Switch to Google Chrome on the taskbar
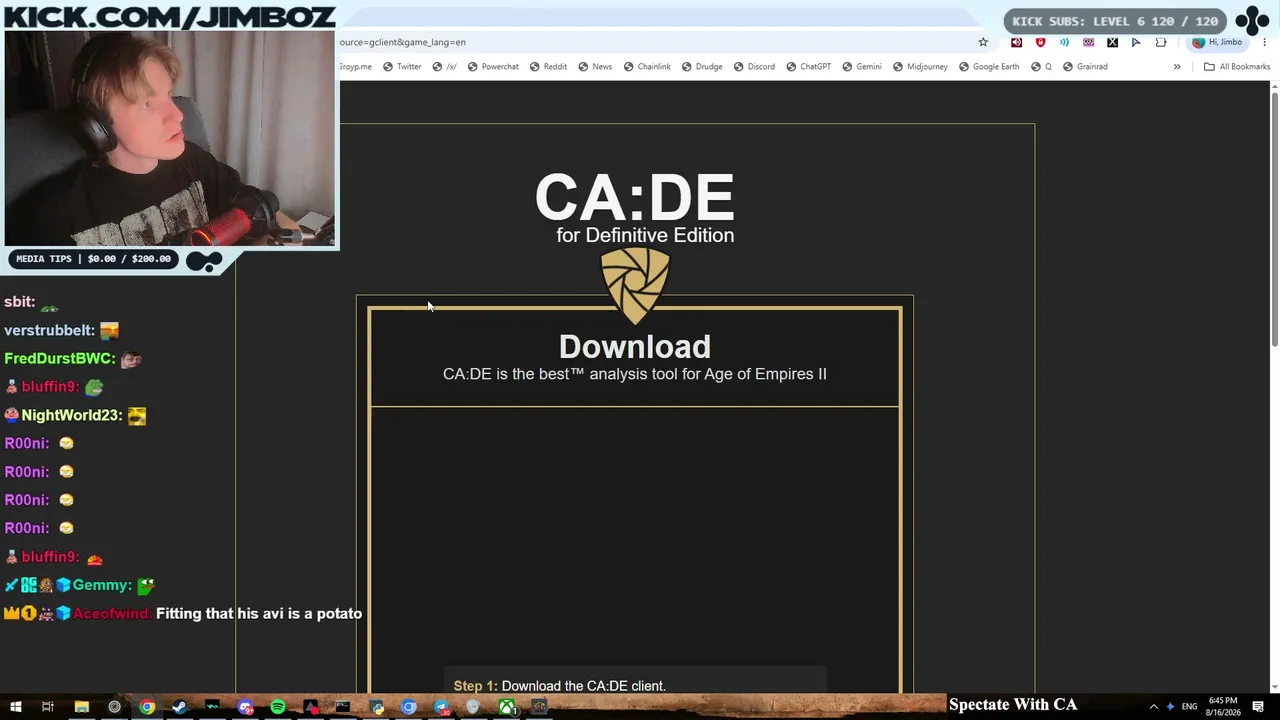This screenshot has height=720, width=1280. click(147, 707)
